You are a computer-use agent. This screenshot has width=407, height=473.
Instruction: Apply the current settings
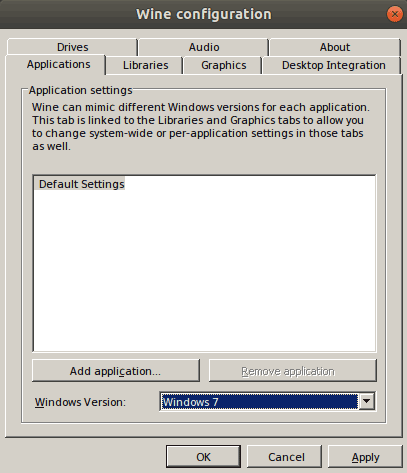pyautogui.click(x=365, y=457)
